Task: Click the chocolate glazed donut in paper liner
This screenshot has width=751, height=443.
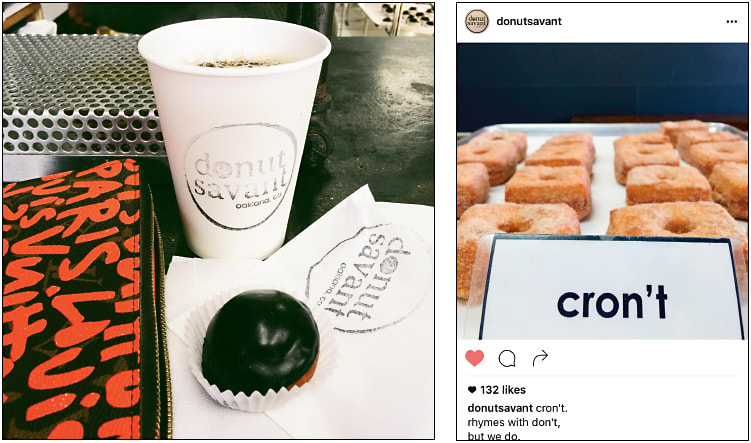Action: (260, 341)
